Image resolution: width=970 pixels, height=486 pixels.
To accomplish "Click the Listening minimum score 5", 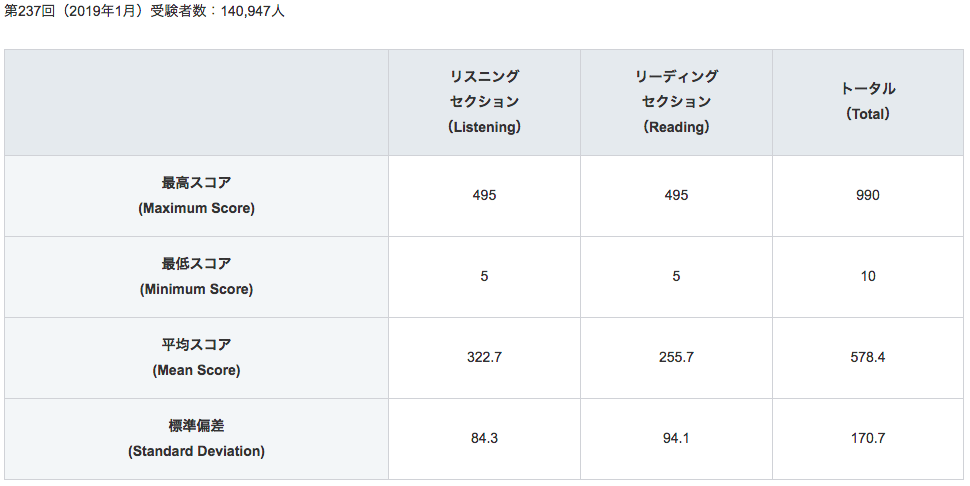I will click(484, 276).
